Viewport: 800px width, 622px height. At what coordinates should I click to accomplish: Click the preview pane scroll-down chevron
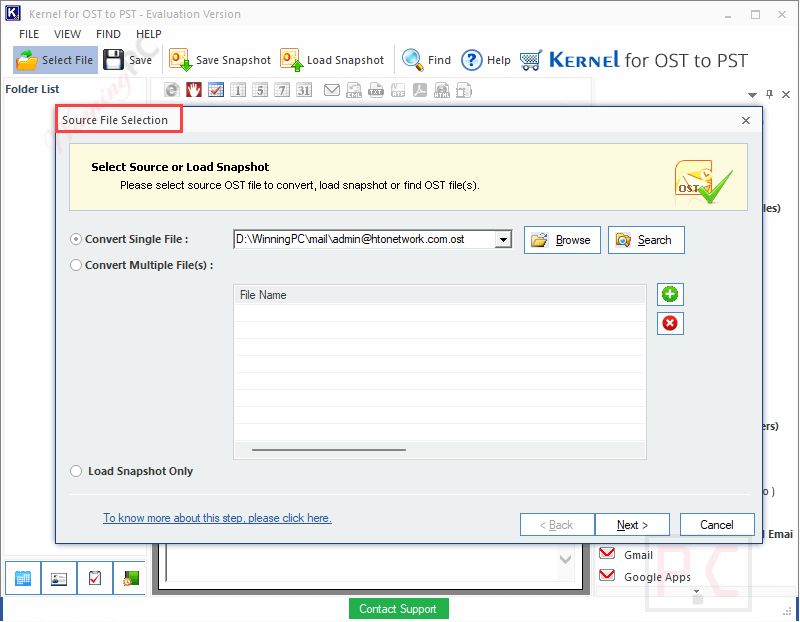coord(565,559)
